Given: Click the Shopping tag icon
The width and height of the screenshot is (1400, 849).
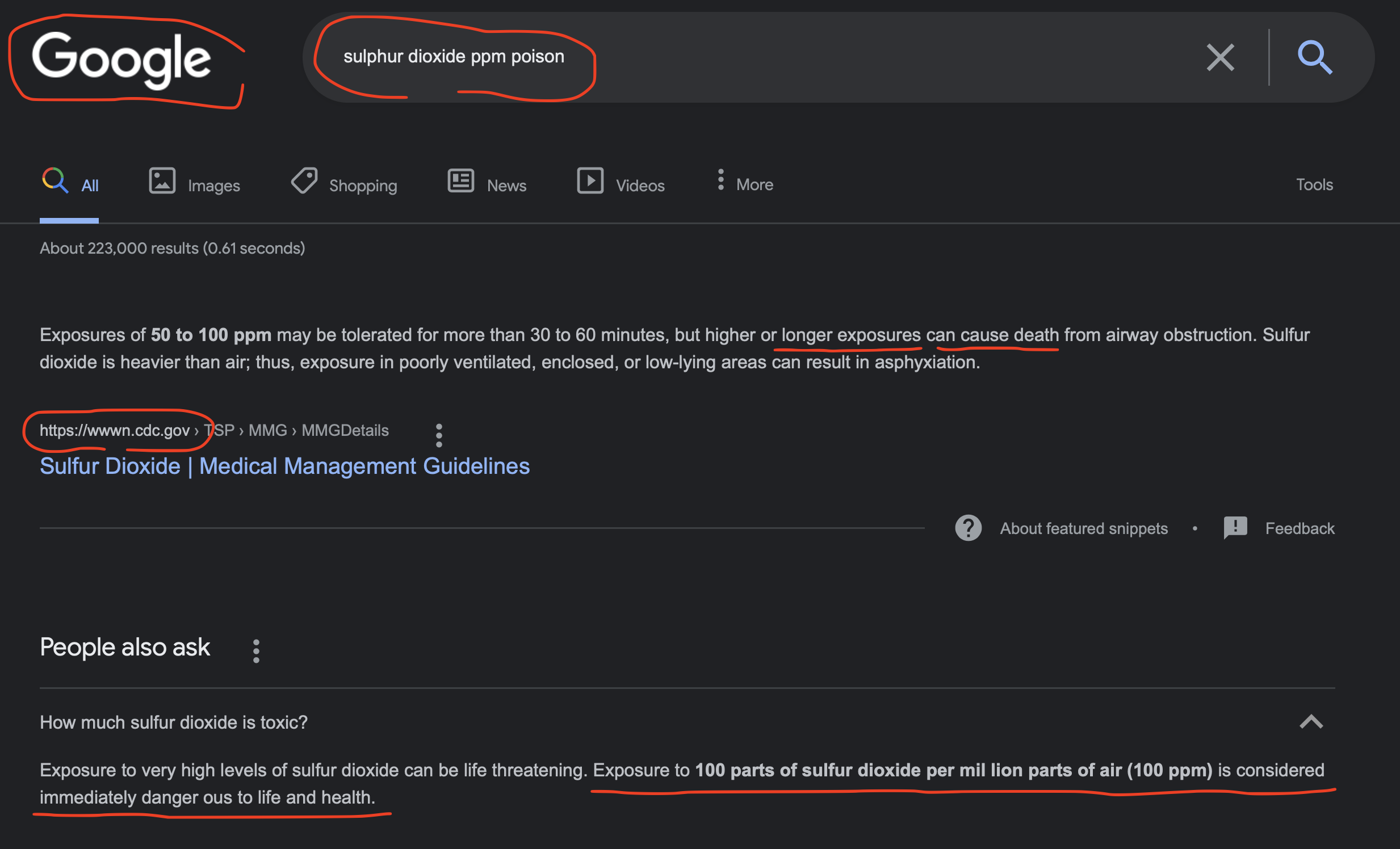Looking at the screenshot, I should coord(304,180).
